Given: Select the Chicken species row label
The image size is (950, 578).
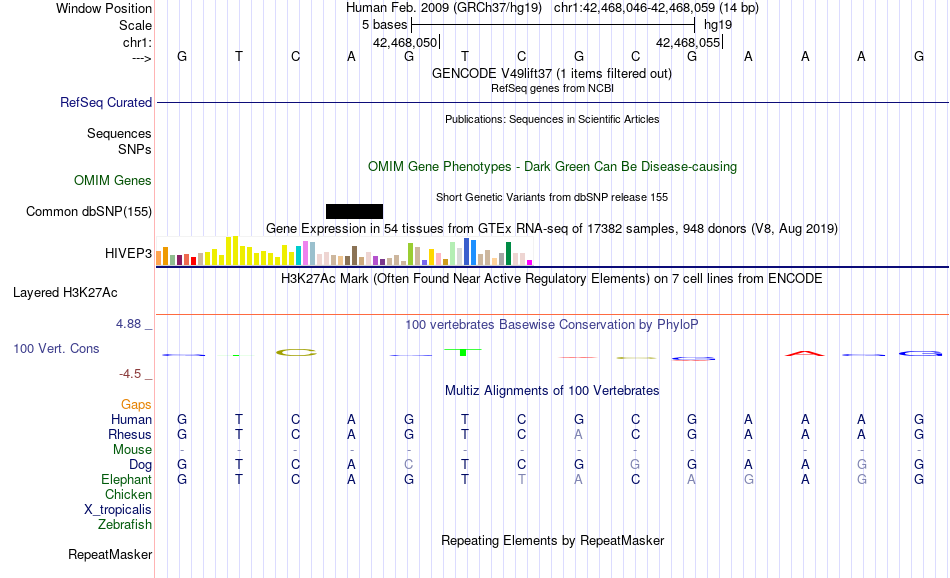Looking at the screenshot, I should click(x=128, y=494).
